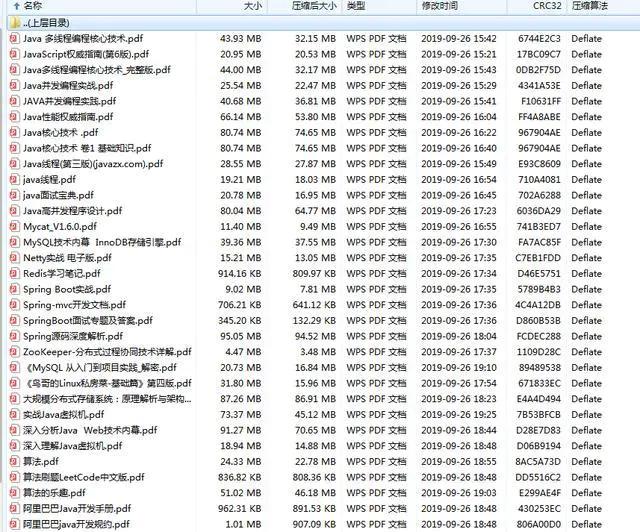Click compressed size value 86.91 MB

coord(316,399)
